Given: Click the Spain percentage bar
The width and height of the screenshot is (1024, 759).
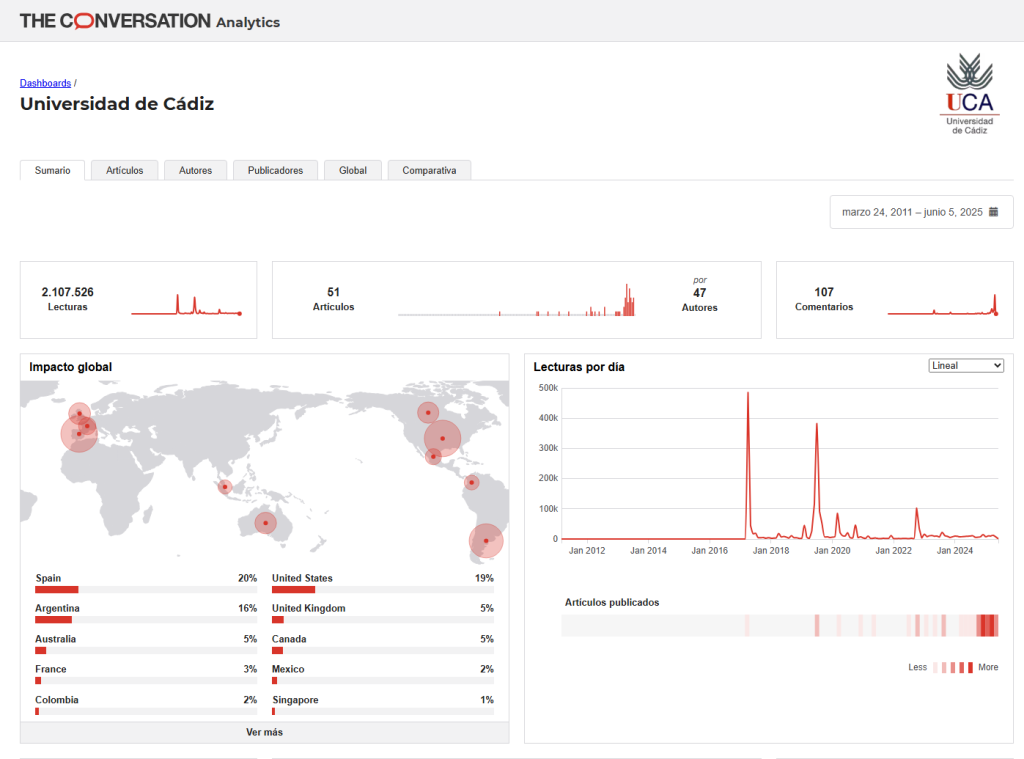Looking at the screenshot, I should (57, 590).
